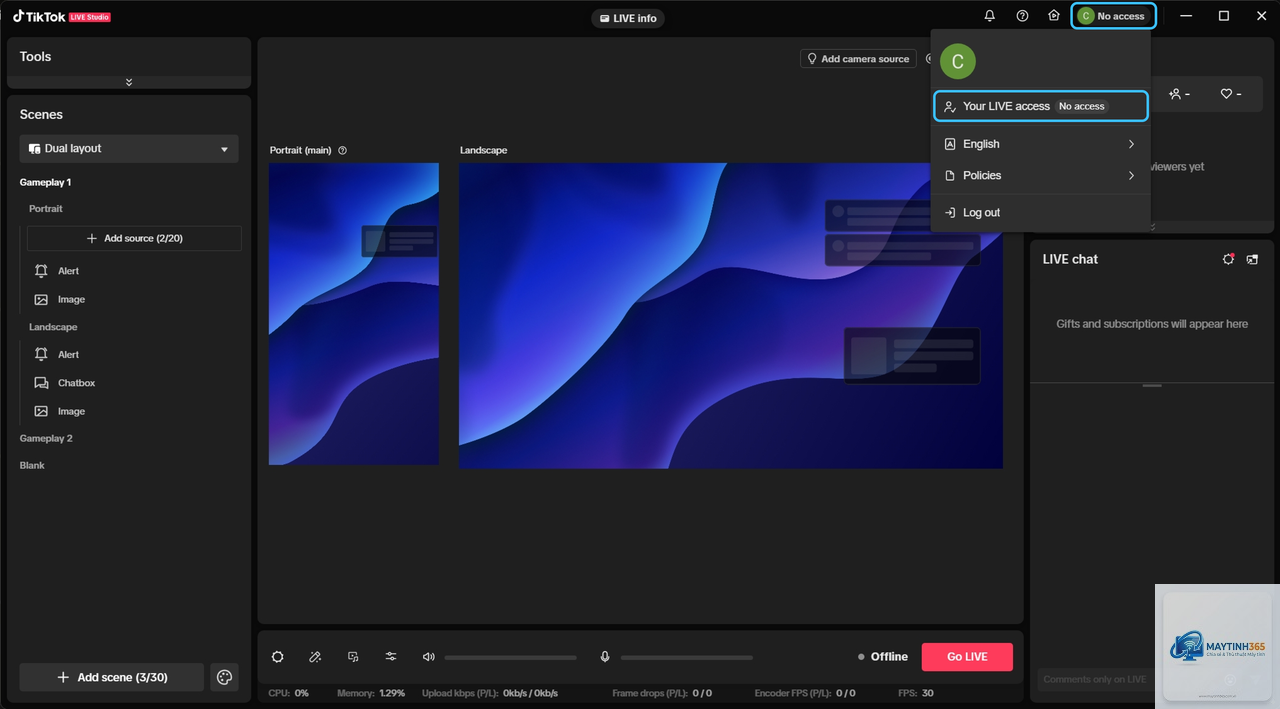
Task: Open the notifications bell
Action: pyautogui.click(x=990, y=16)
